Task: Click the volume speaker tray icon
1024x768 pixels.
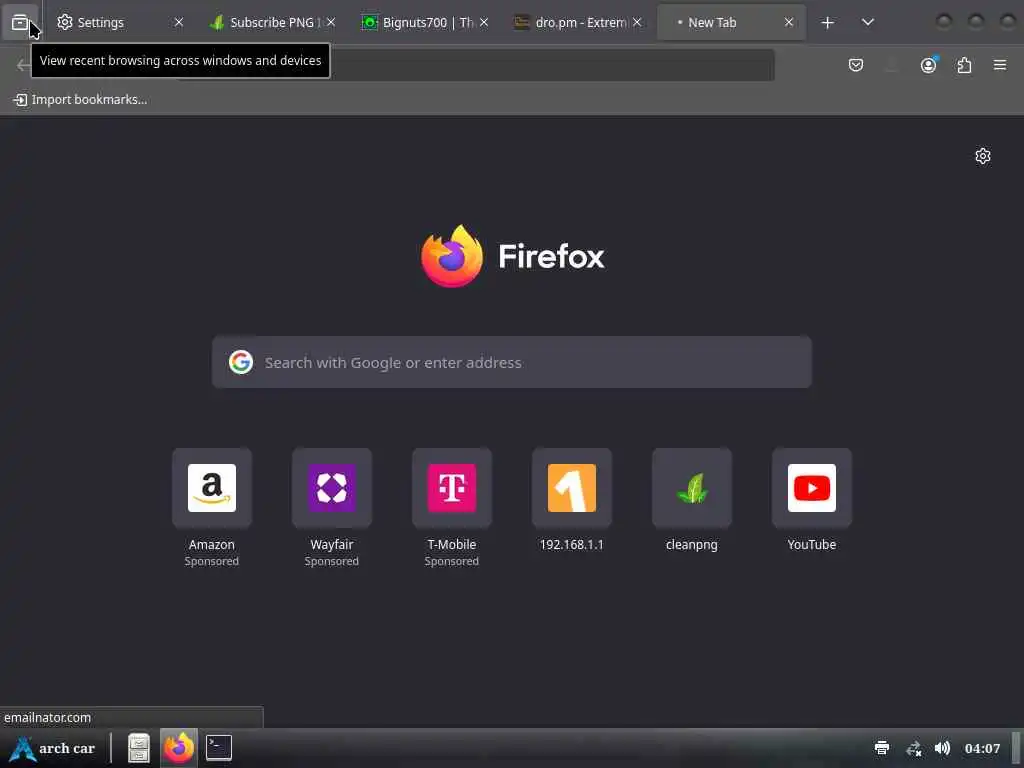Action: [x=942, y=748]
